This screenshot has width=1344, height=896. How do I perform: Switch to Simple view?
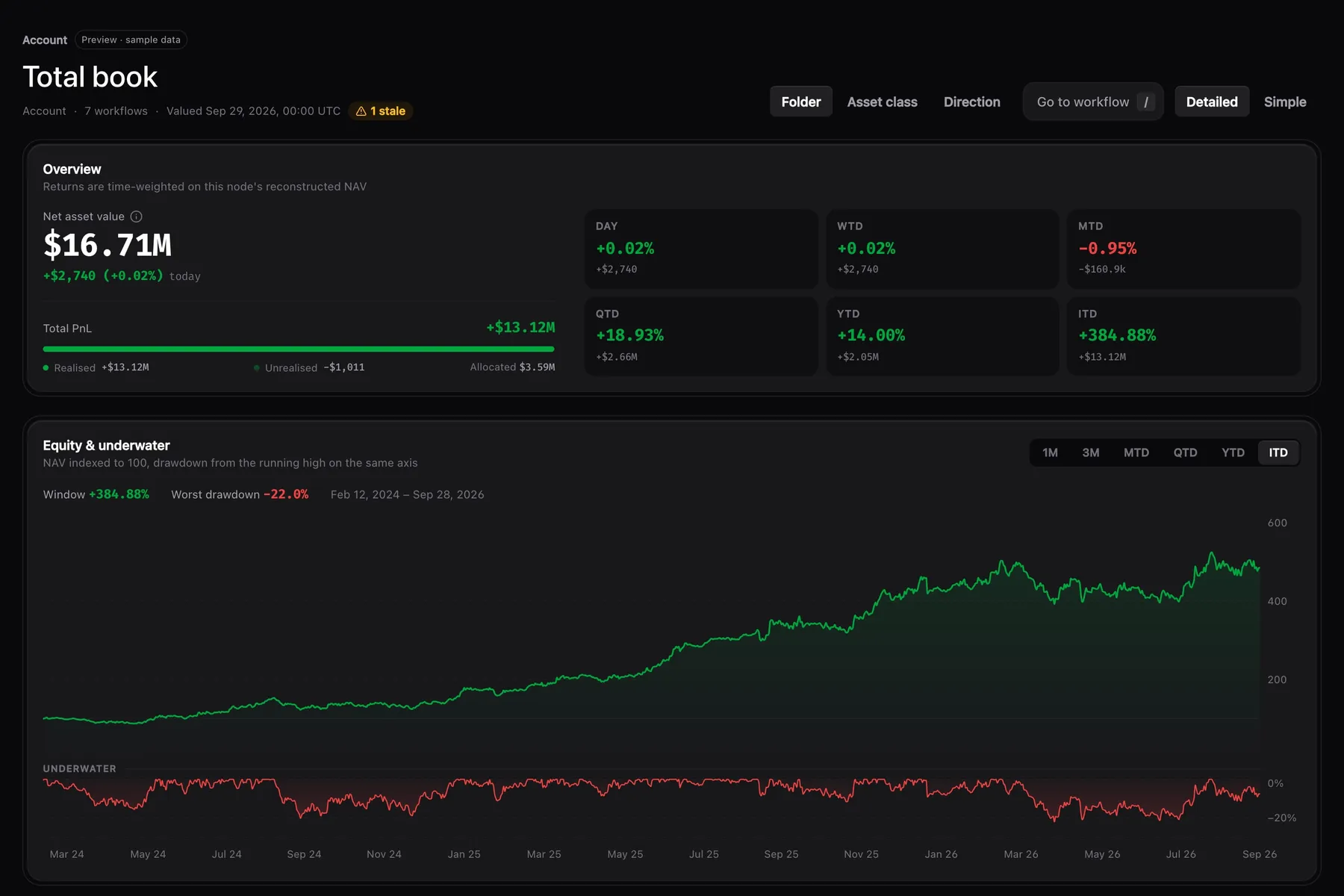(x=1285, y=102)
